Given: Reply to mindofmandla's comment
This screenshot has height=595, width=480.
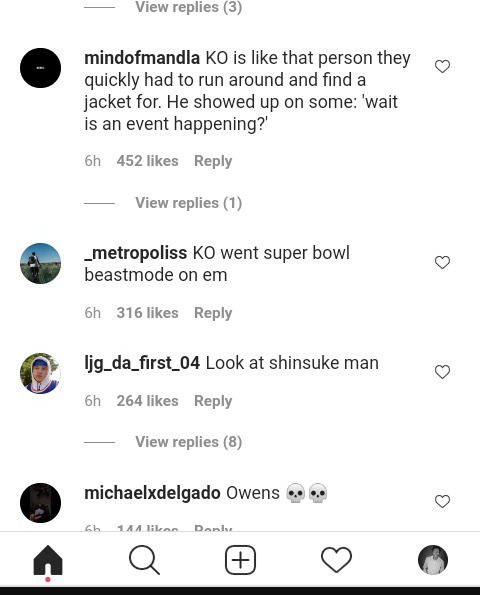Looking at the screenshot, I should coord(213,161).
